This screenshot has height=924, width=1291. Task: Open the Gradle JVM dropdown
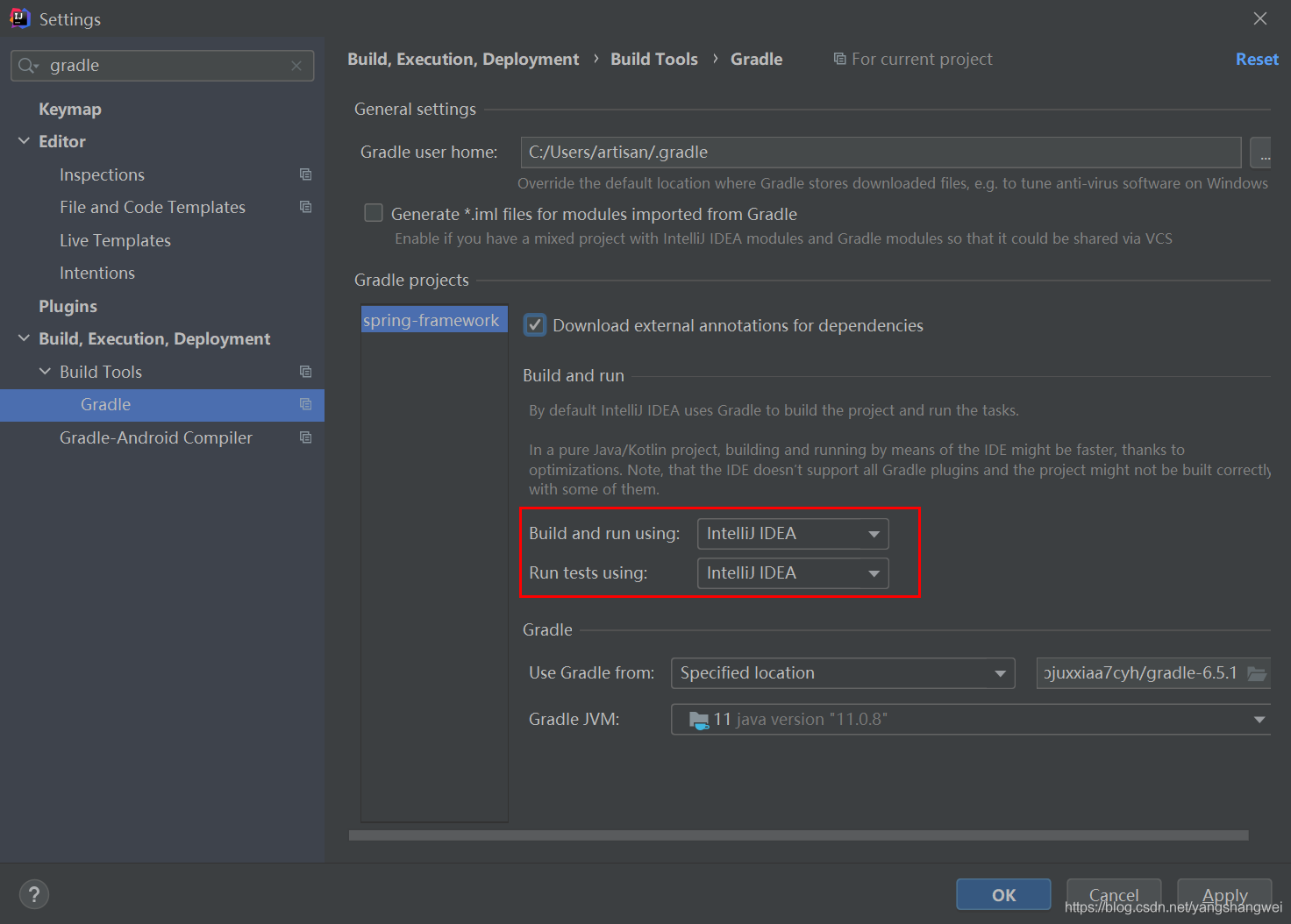(x=971, y=720)
